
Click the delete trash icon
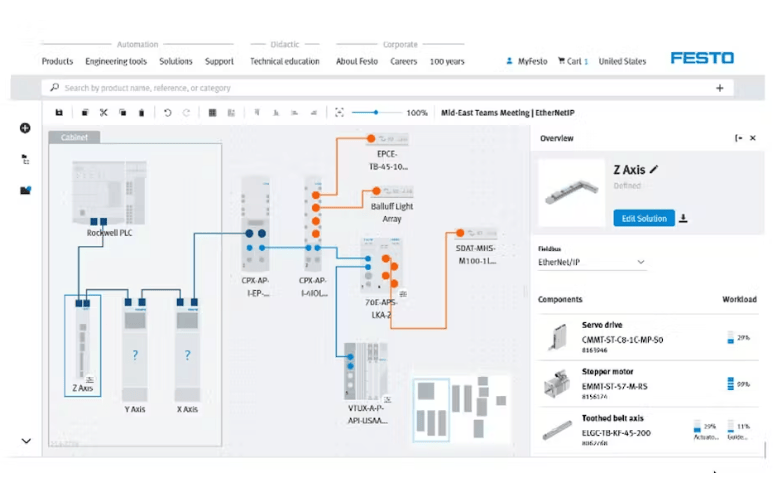(x=141, y=113)
